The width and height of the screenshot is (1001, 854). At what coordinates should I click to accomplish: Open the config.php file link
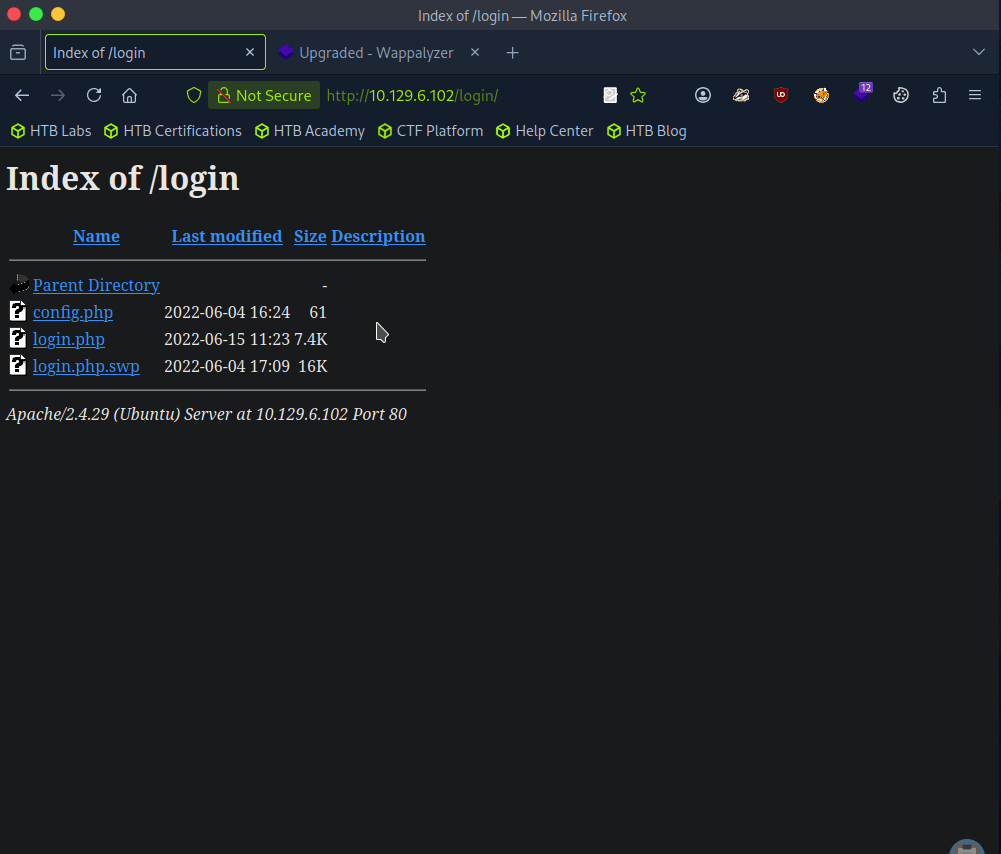click(x=73, y=312)
